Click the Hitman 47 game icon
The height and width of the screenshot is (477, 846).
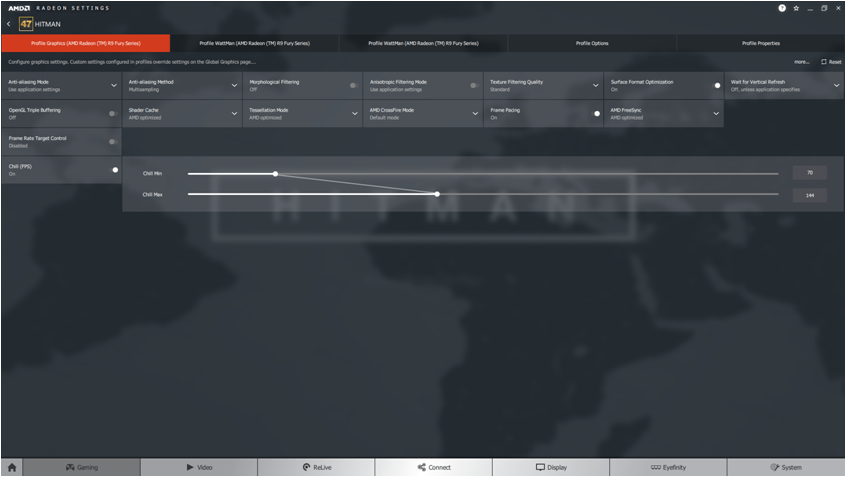point(26,24)
